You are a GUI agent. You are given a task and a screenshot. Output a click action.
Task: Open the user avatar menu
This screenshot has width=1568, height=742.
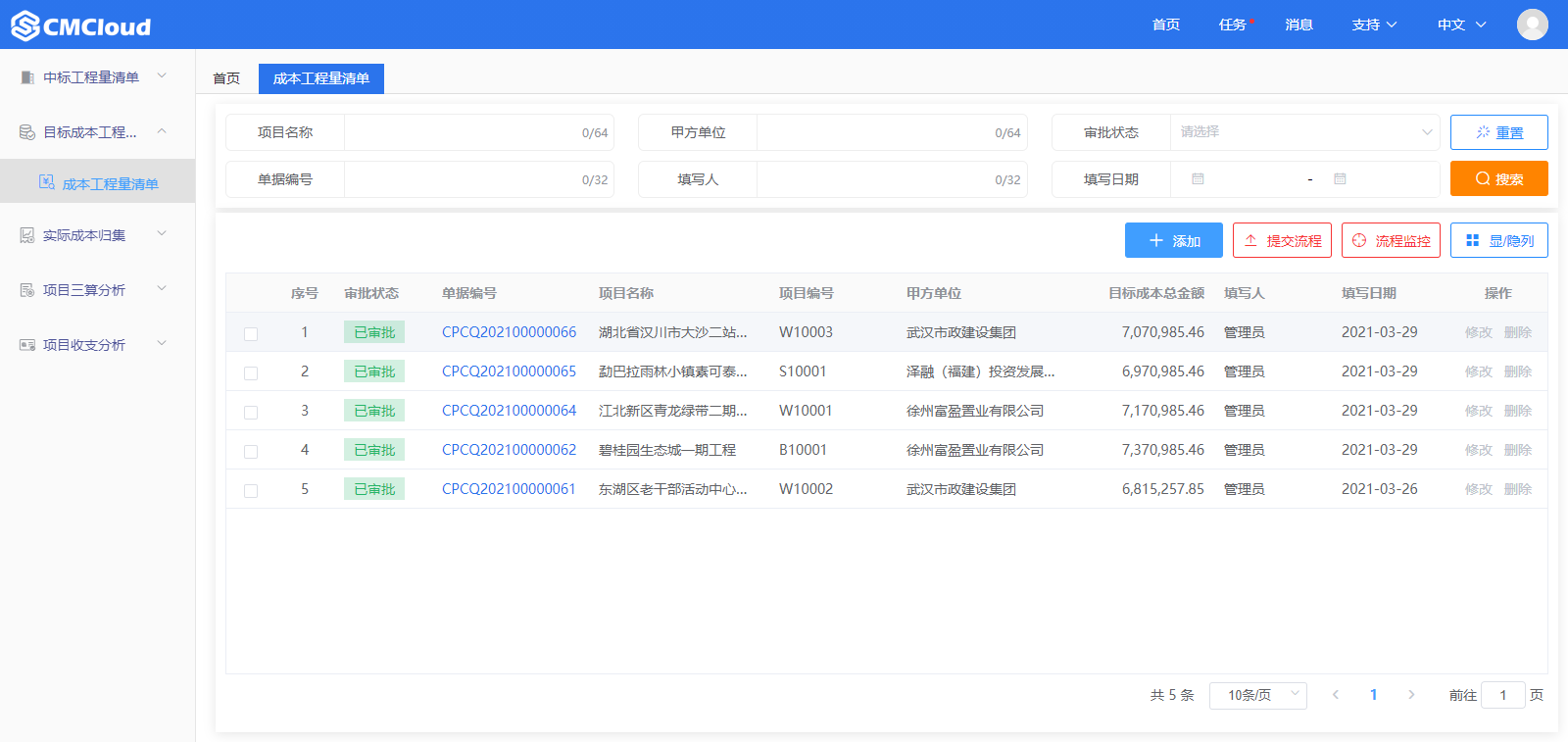click(x=1532, y=25)
